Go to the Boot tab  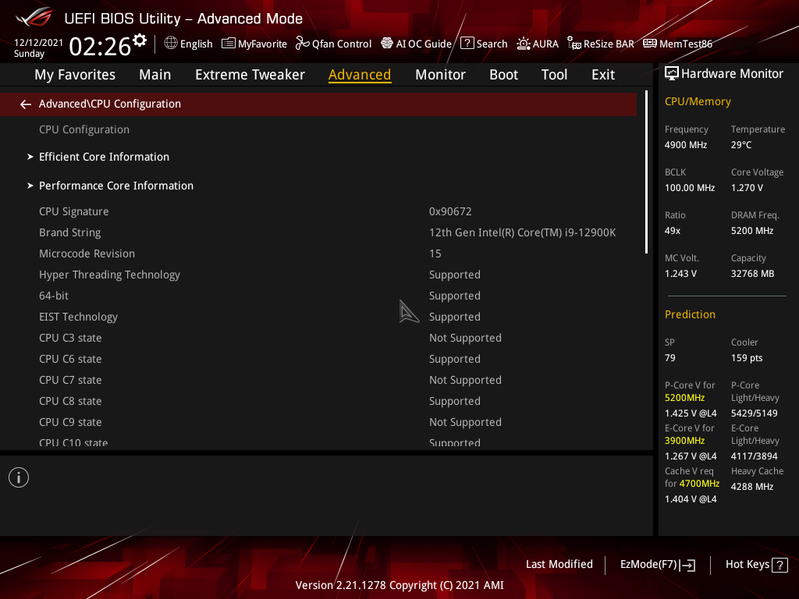[x=503, y=75]
